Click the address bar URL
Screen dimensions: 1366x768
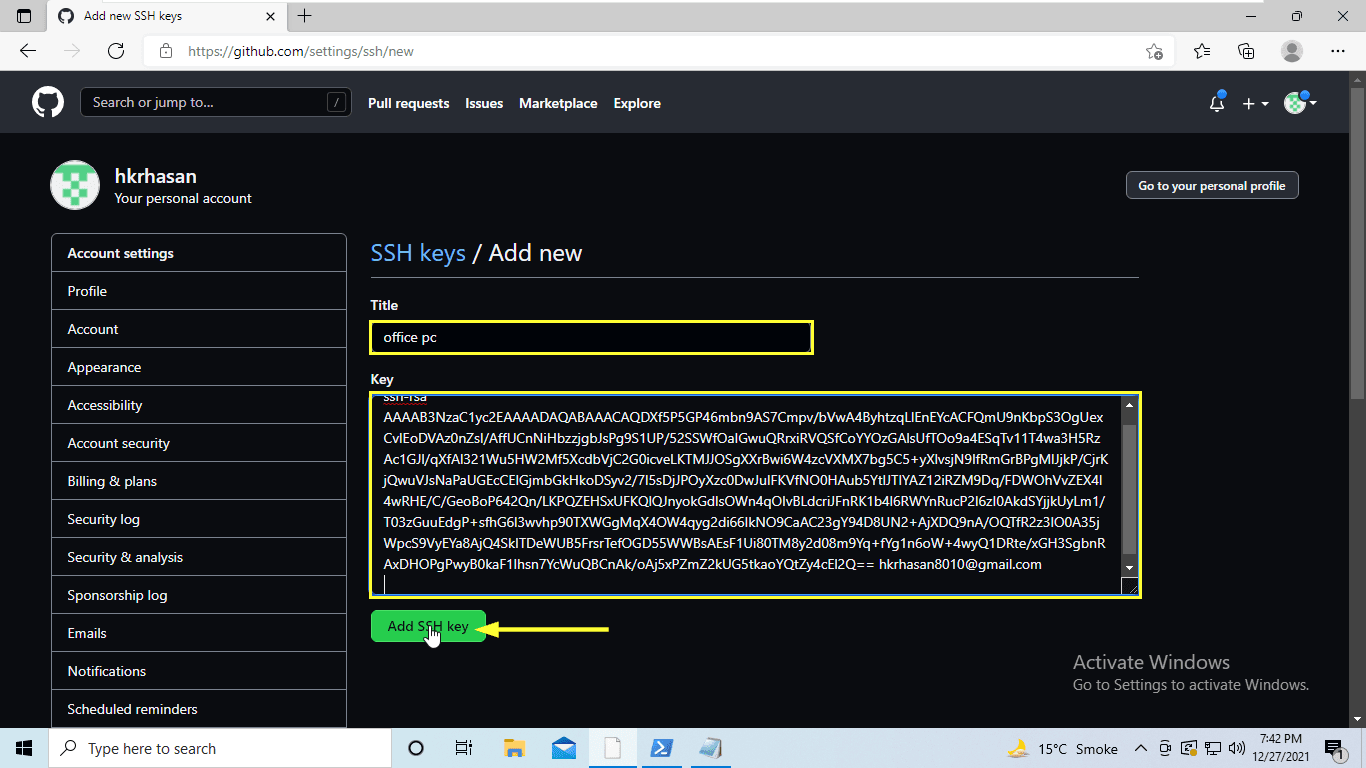click(301, 51)
